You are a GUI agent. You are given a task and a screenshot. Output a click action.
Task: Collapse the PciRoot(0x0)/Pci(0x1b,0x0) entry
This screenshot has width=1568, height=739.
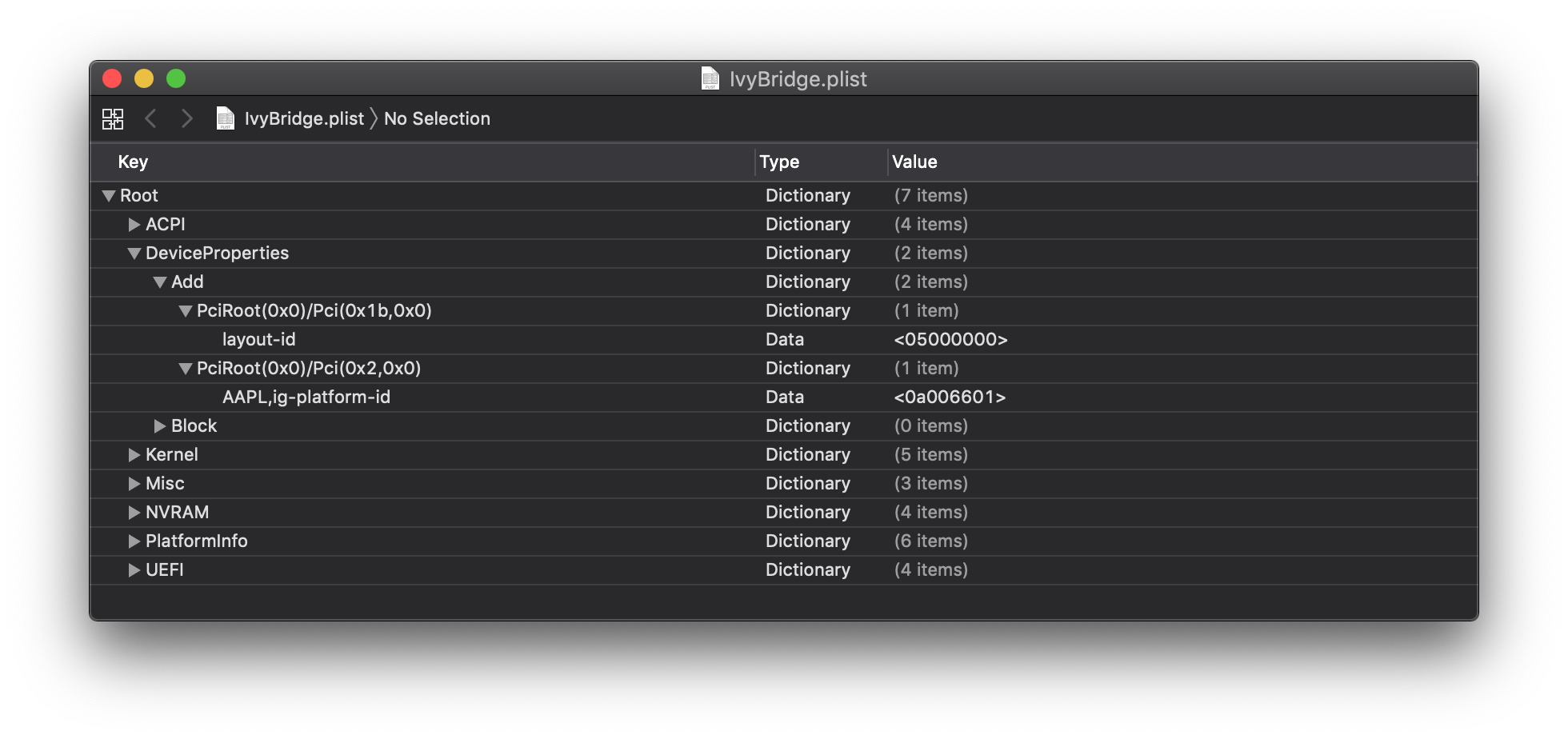(186, 311)
